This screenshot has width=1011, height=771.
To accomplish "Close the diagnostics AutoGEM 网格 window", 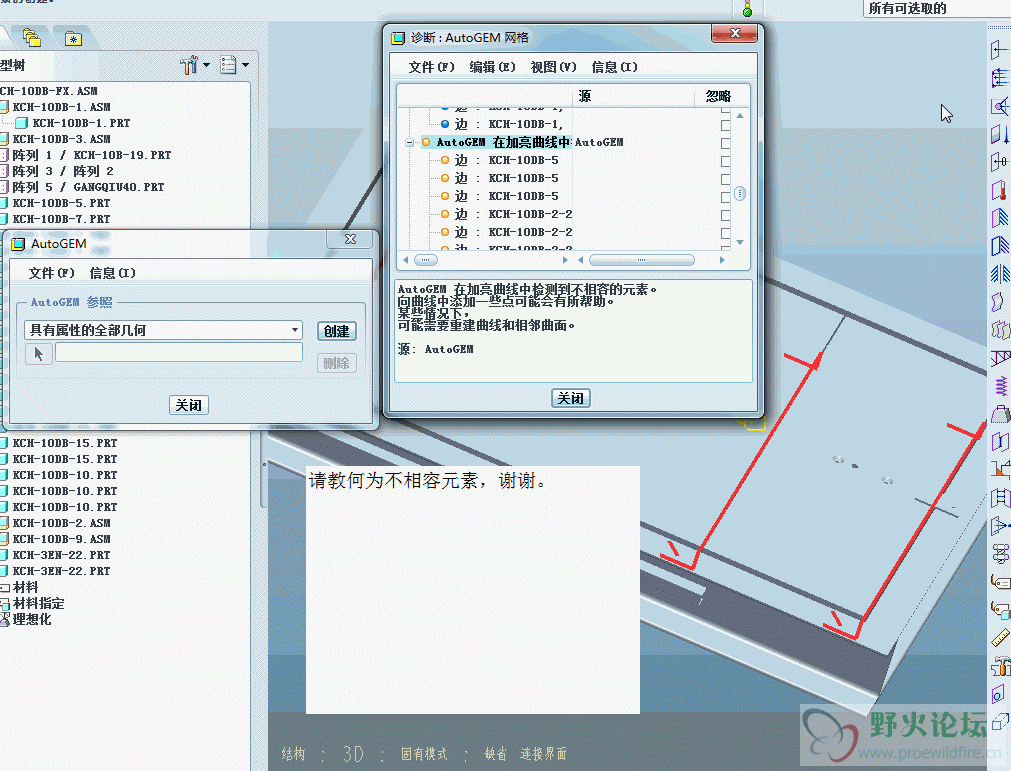I will click(x=734, y=34).
